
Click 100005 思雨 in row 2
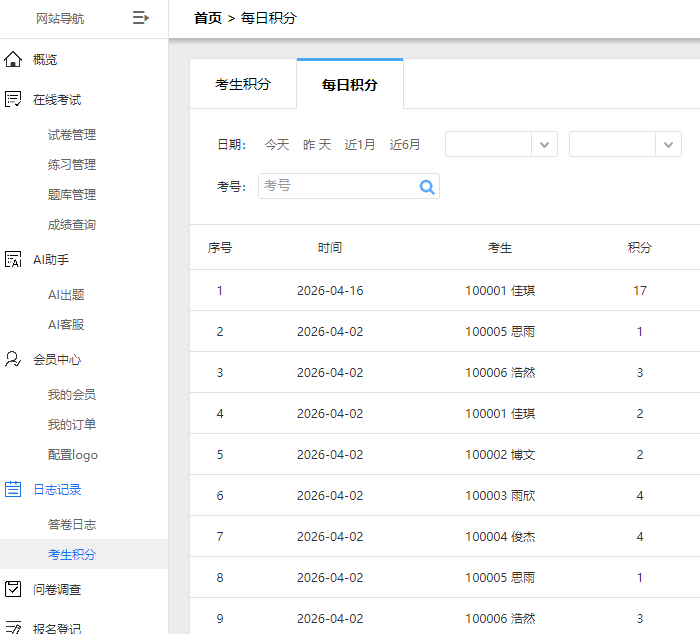point(500,332)
